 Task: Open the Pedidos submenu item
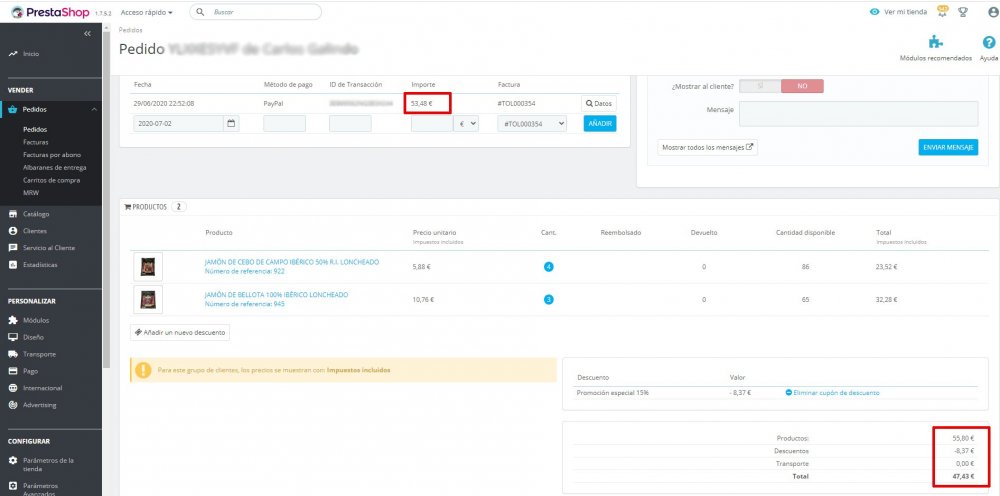pos(35,129)
